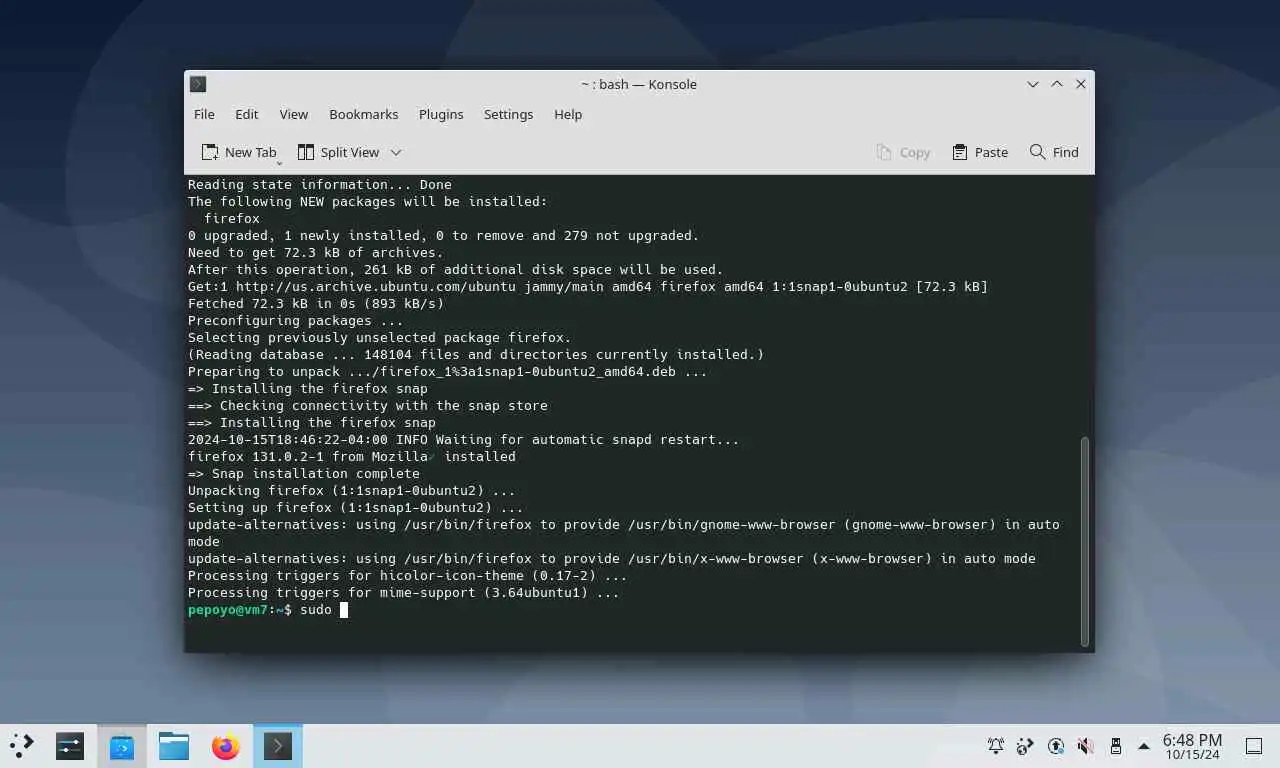Open the View menu
Viewport: 1280px width, 768px height.
pyautogui.click(x=293, y=114)
